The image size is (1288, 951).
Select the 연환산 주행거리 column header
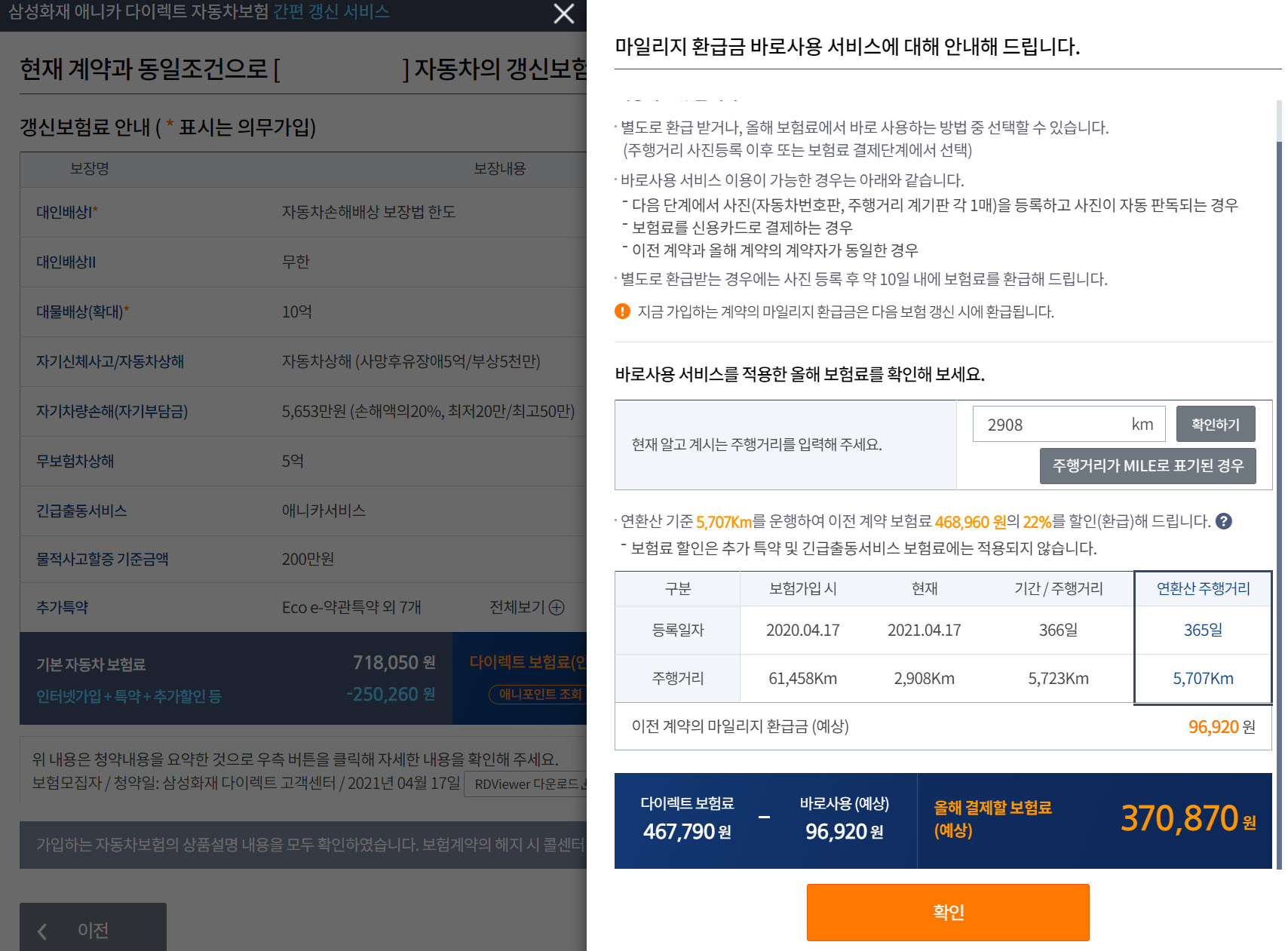pos(1203,588)
